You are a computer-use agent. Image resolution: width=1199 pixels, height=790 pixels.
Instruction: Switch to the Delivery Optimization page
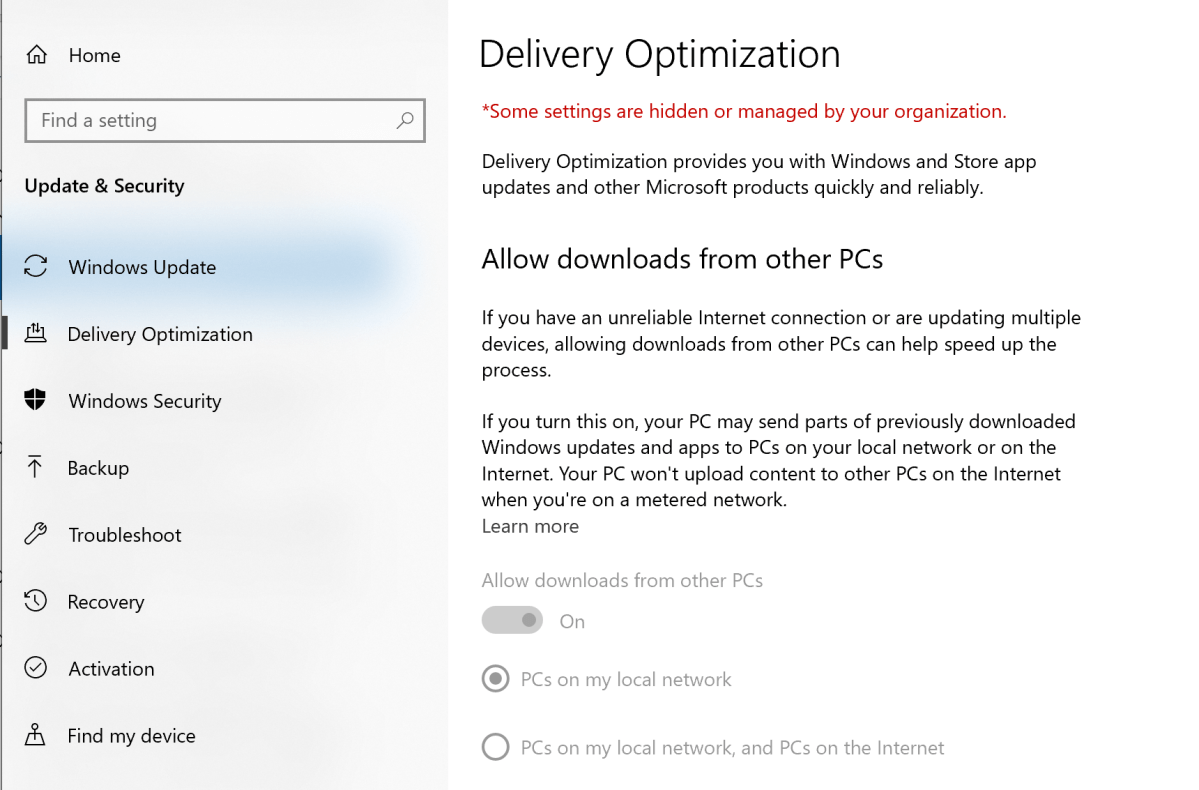click(x=160, y=334)
